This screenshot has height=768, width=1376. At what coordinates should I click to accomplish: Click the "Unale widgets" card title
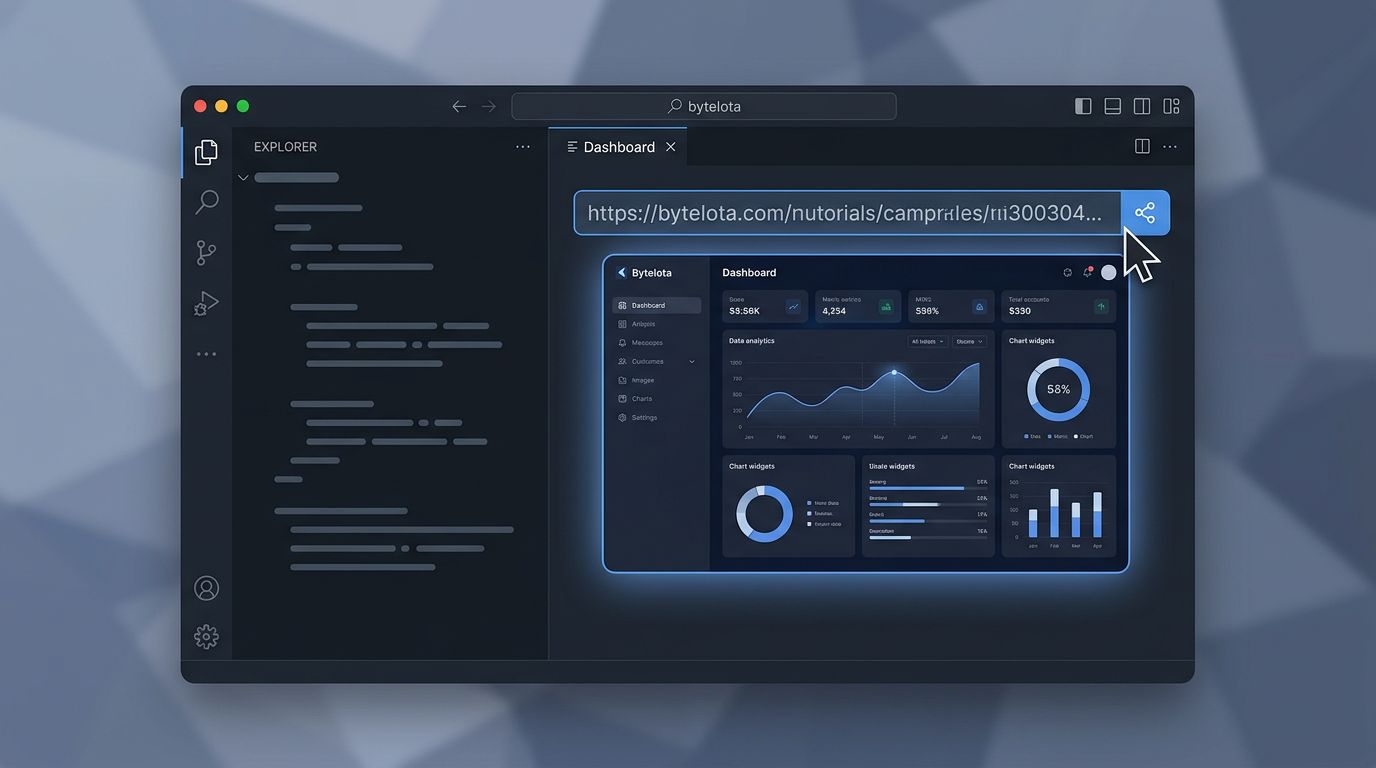[892, 466]
